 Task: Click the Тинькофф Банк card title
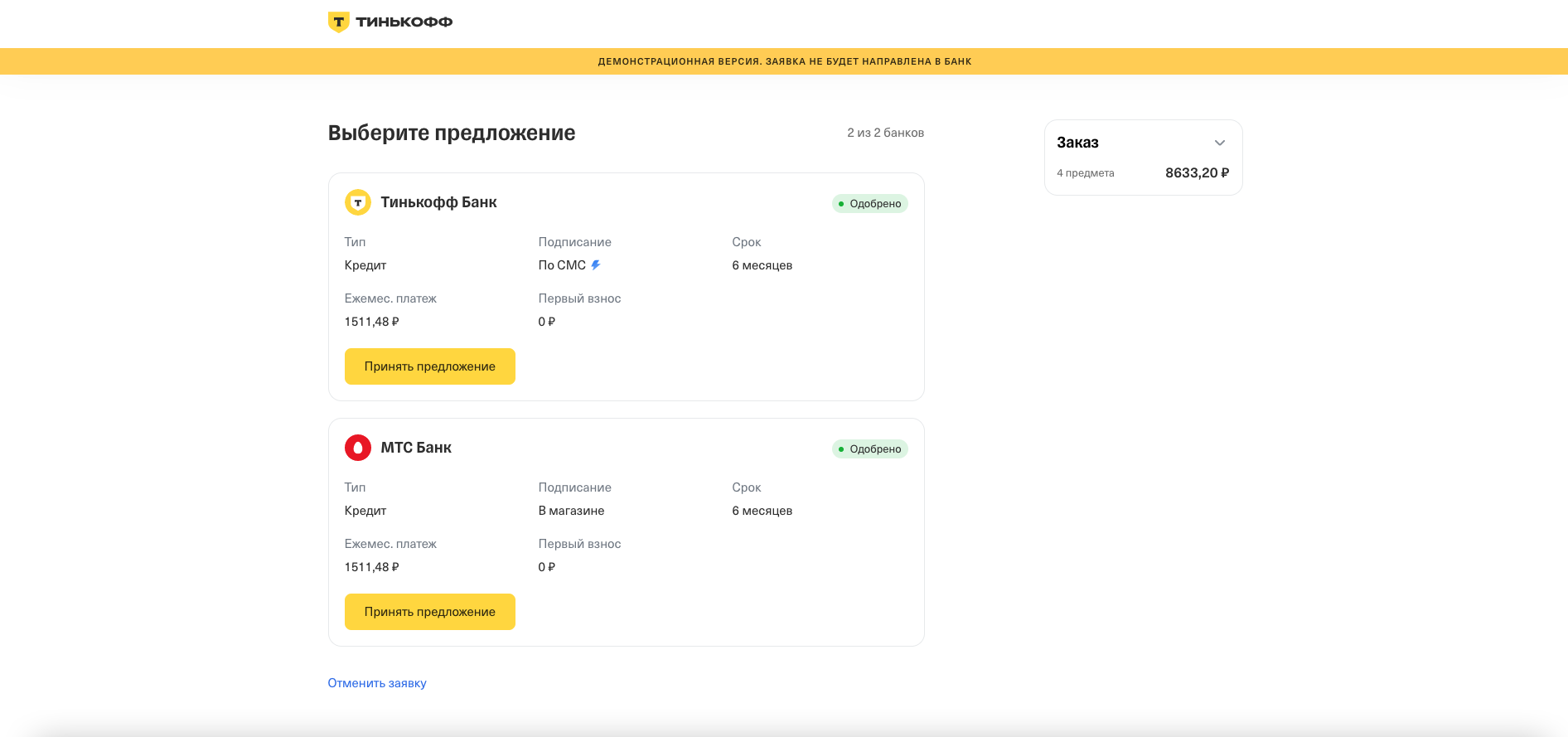tap(438, 202)
